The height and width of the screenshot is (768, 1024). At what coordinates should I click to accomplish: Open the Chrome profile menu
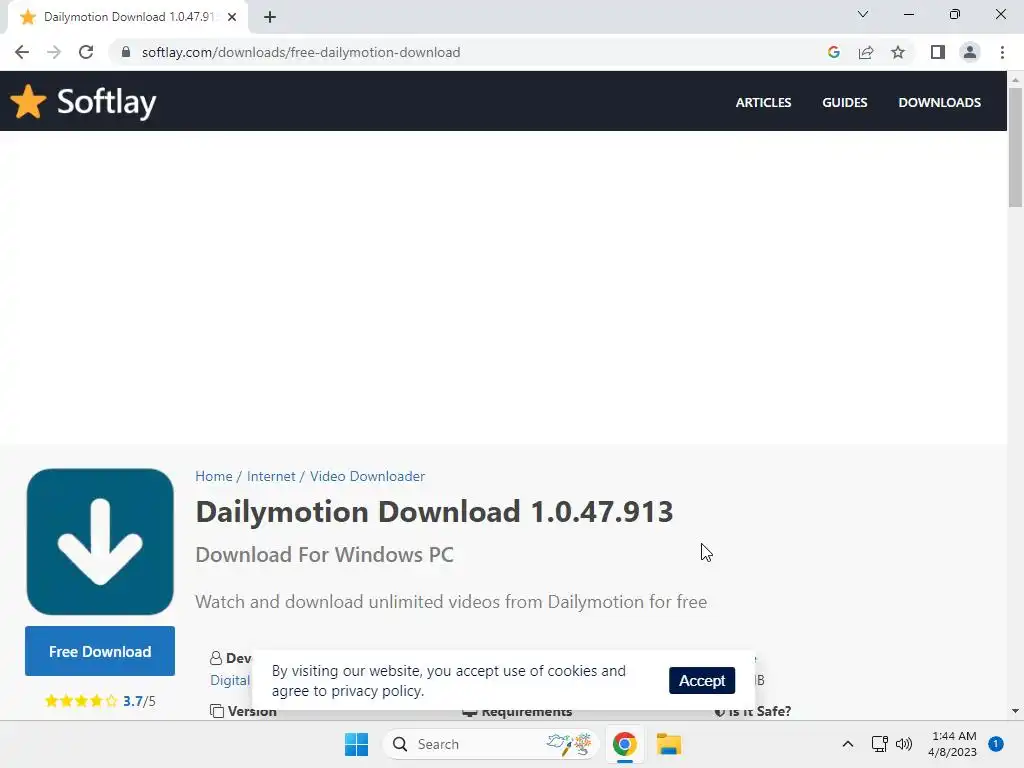click(x=970, y=52)
